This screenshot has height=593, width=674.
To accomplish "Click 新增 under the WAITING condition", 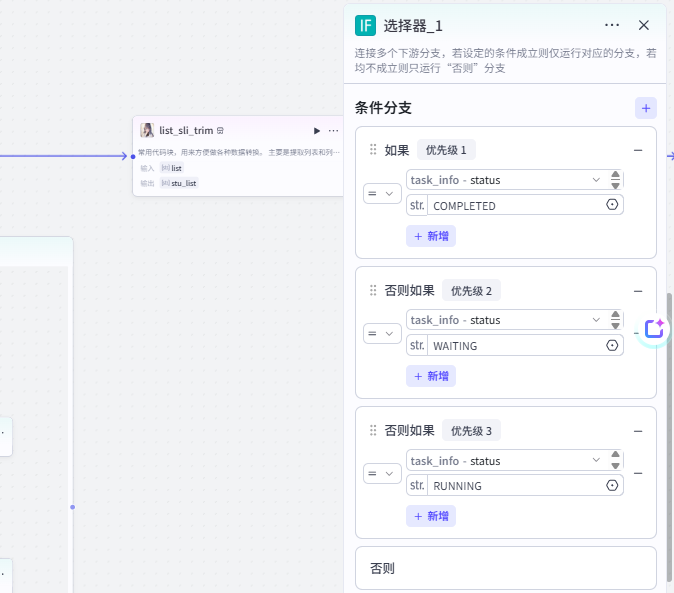I will (x=430, y=376).
